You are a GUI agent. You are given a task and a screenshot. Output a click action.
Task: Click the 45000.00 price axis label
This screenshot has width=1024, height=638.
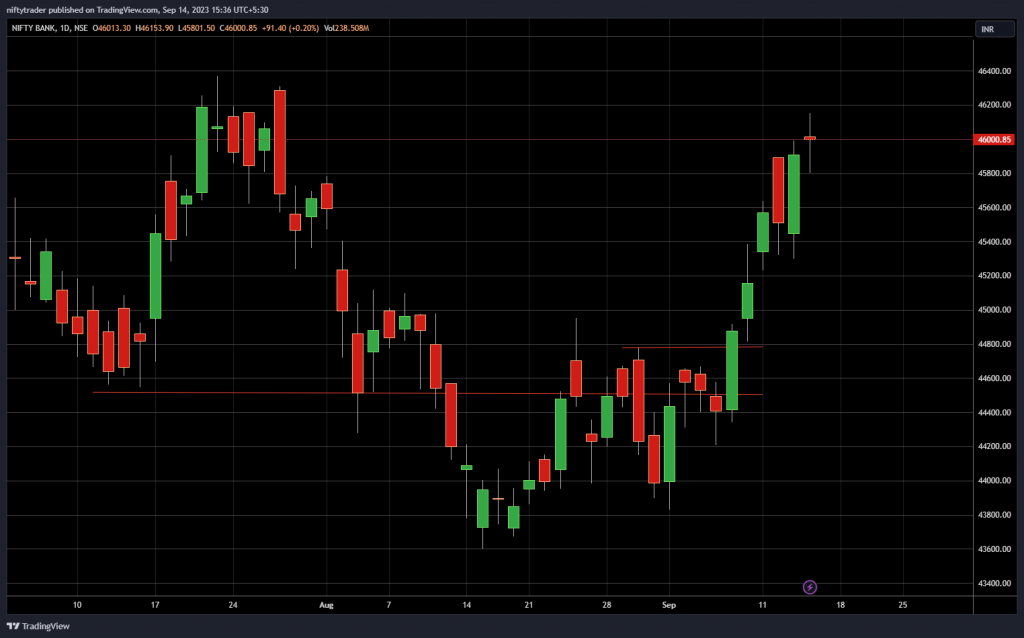point(994,310)
